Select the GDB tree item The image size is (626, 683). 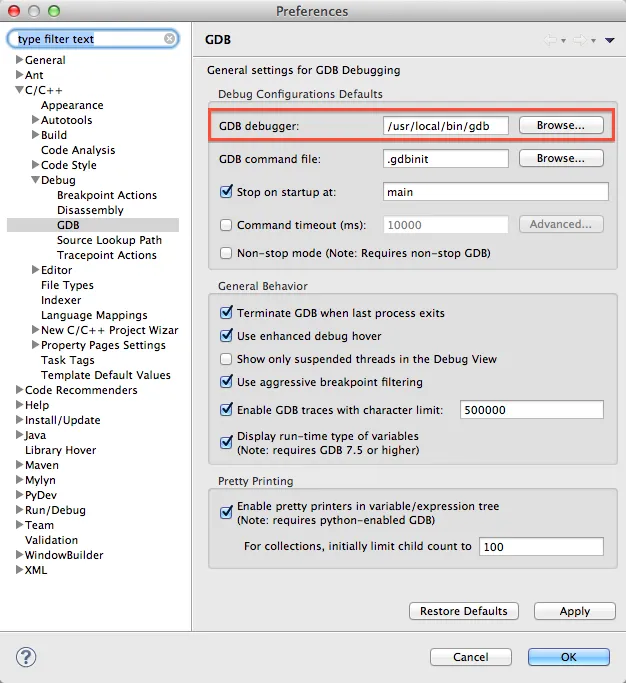pos(68,225)
